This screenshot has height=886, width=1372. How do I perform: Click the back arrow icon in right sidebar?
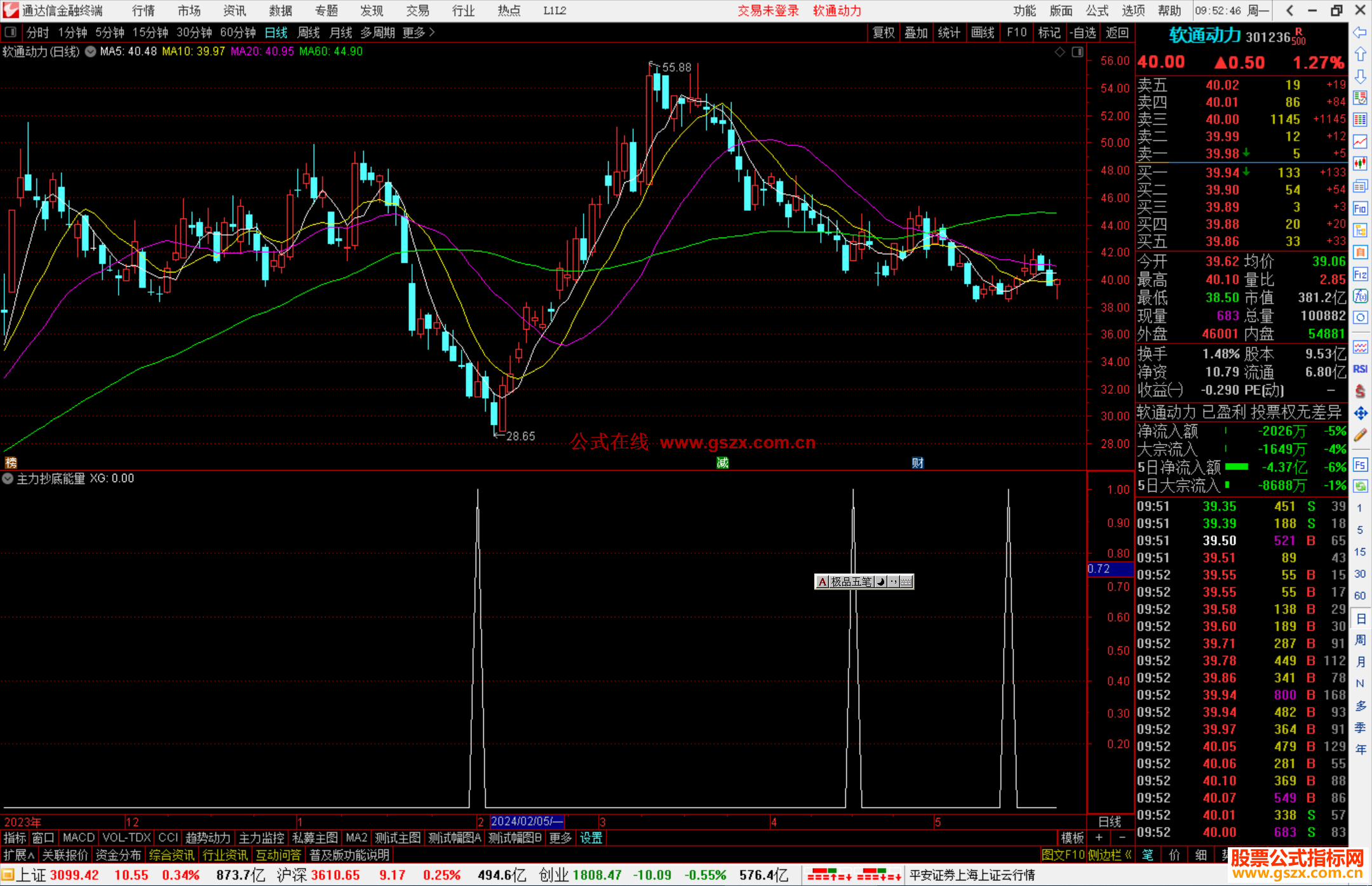point(1360,32)
